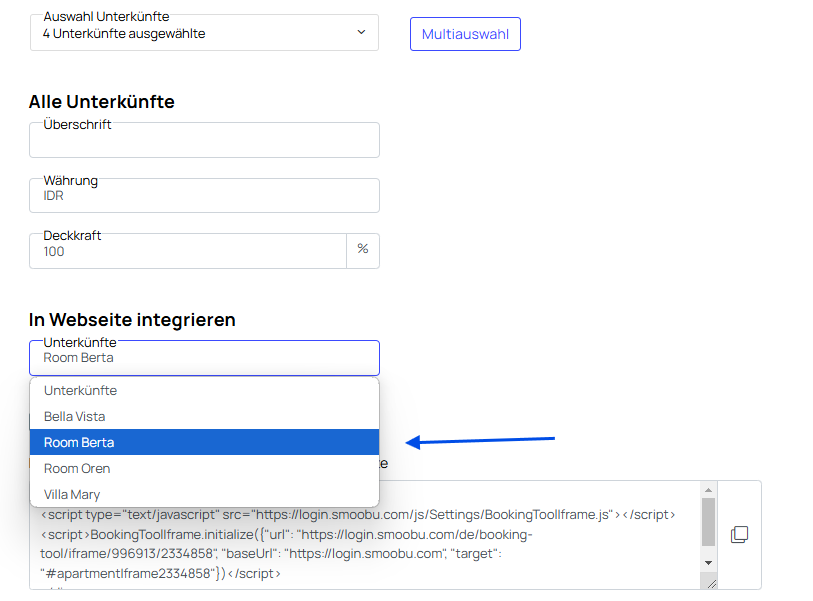This screenshot has width=813, height=601.
Task: Click the code box scrollbar thumb
Action: pyautogui.click(x=708, y=522)
